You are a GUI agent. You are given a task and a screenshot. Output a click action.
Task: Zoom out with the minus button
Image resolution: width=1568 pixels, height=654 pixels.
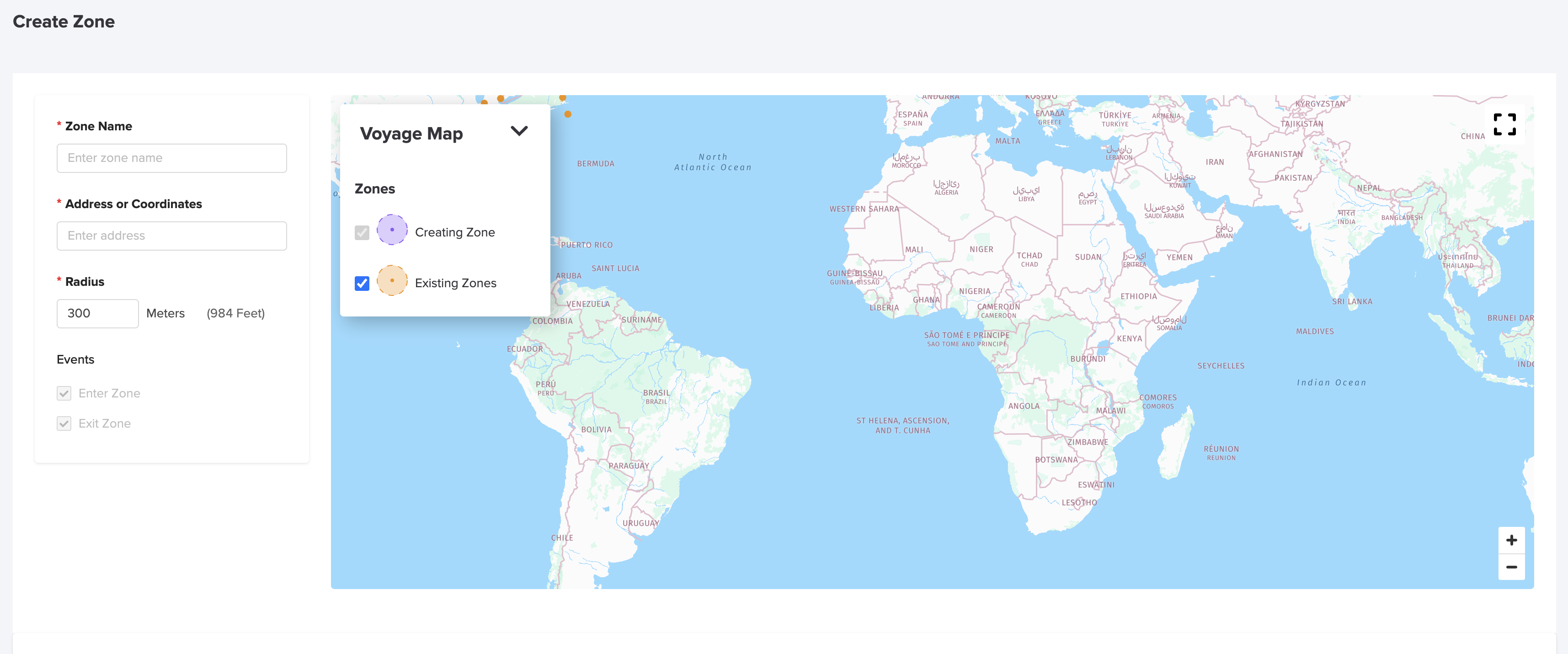click(x=1511, y=567)
